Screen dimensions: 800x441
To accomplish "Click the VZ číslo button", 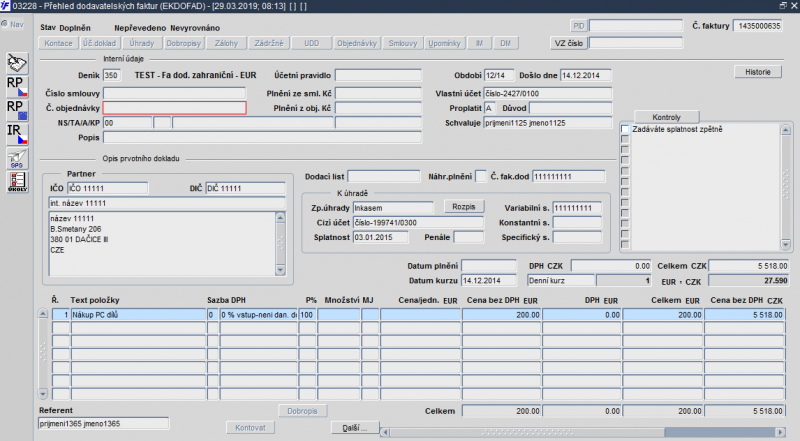I will pos(569,43).
